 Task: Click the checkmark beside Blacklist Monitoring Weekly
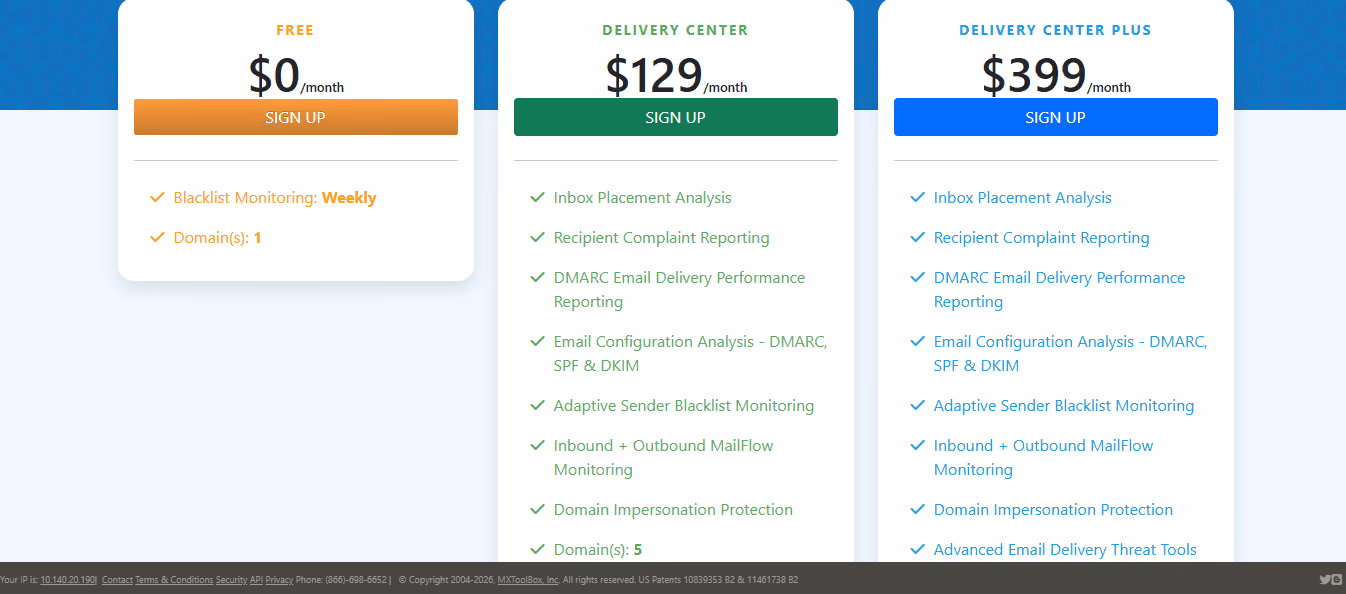coord(157,198)
